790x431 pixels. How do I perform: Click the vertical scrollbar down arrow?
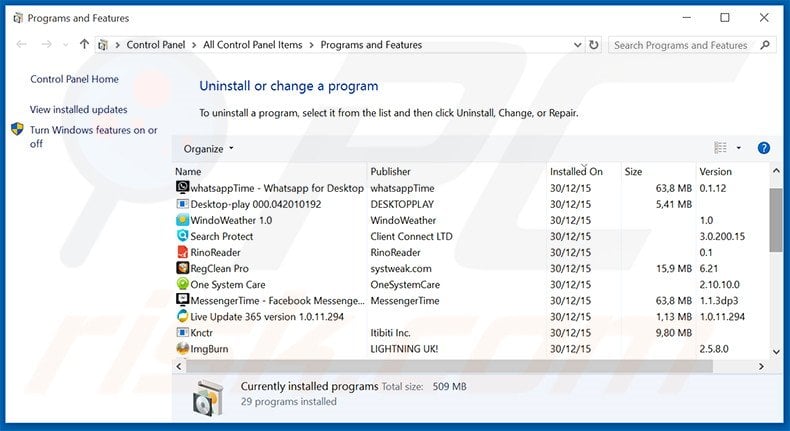coord(776,352)
